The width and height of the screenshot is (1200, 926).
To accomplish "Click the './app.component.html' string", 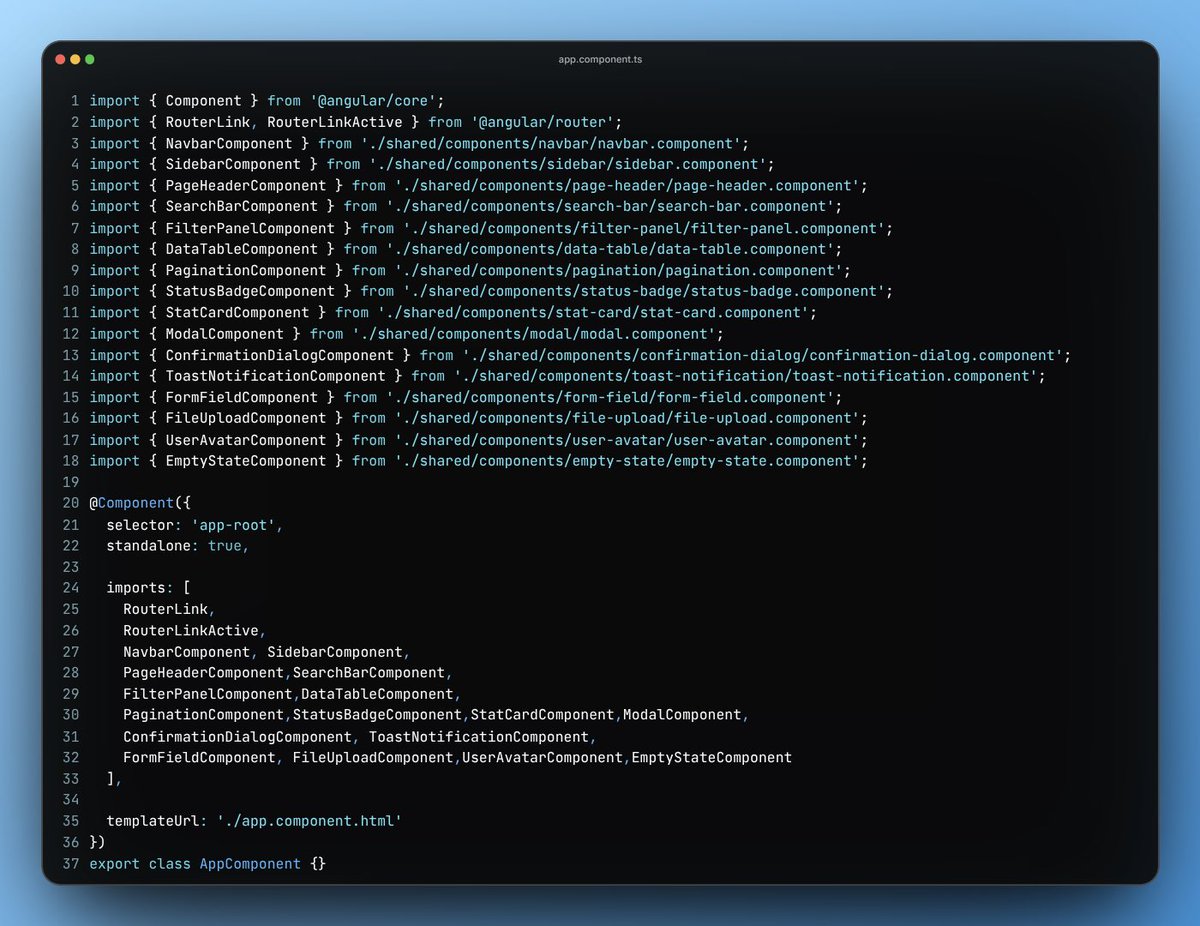I will point(309,821).
